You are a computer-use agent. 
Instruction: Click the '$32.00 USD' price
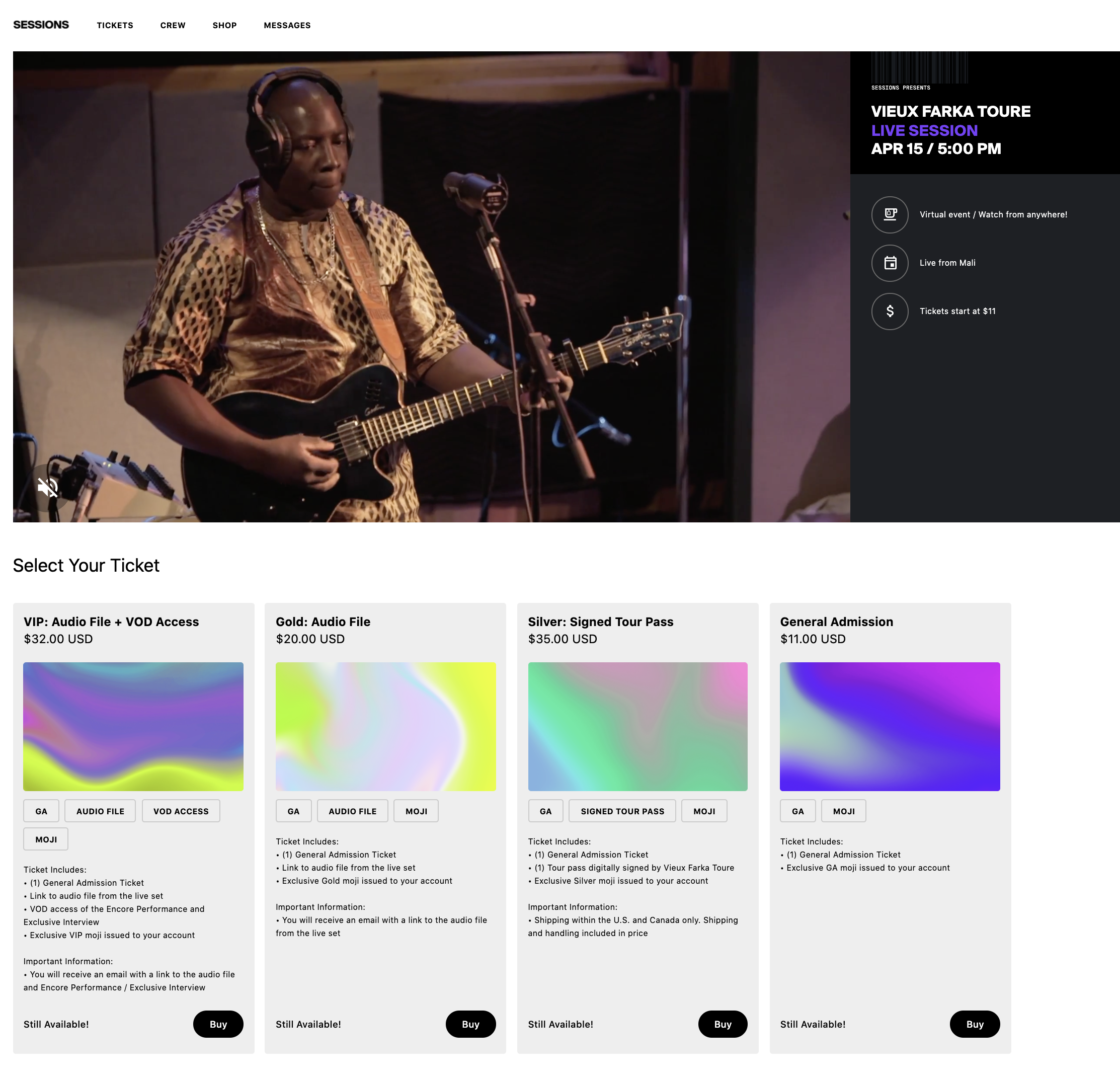click(58, 639)
